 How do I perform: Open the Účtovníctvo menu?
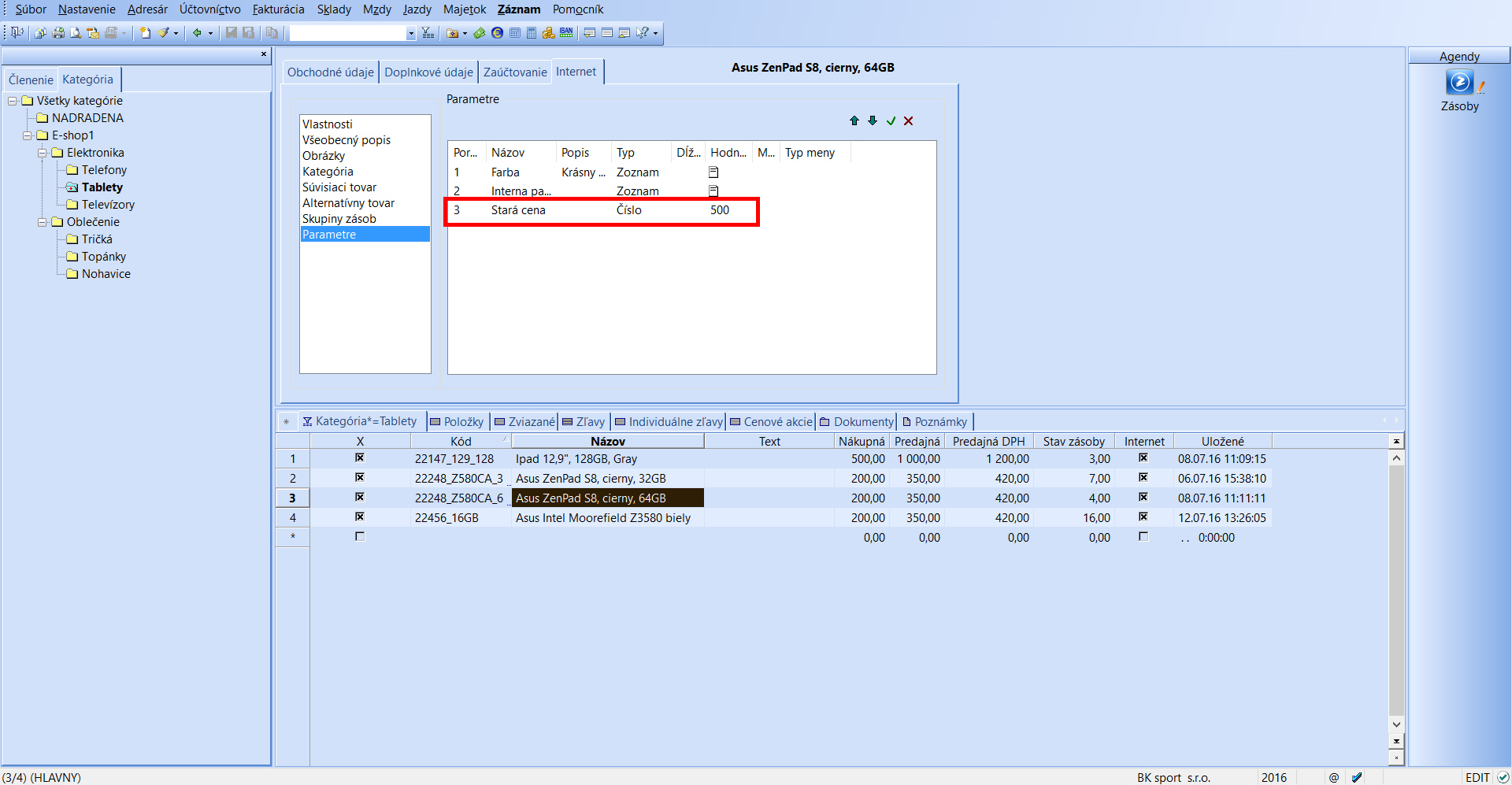(210, 9)
